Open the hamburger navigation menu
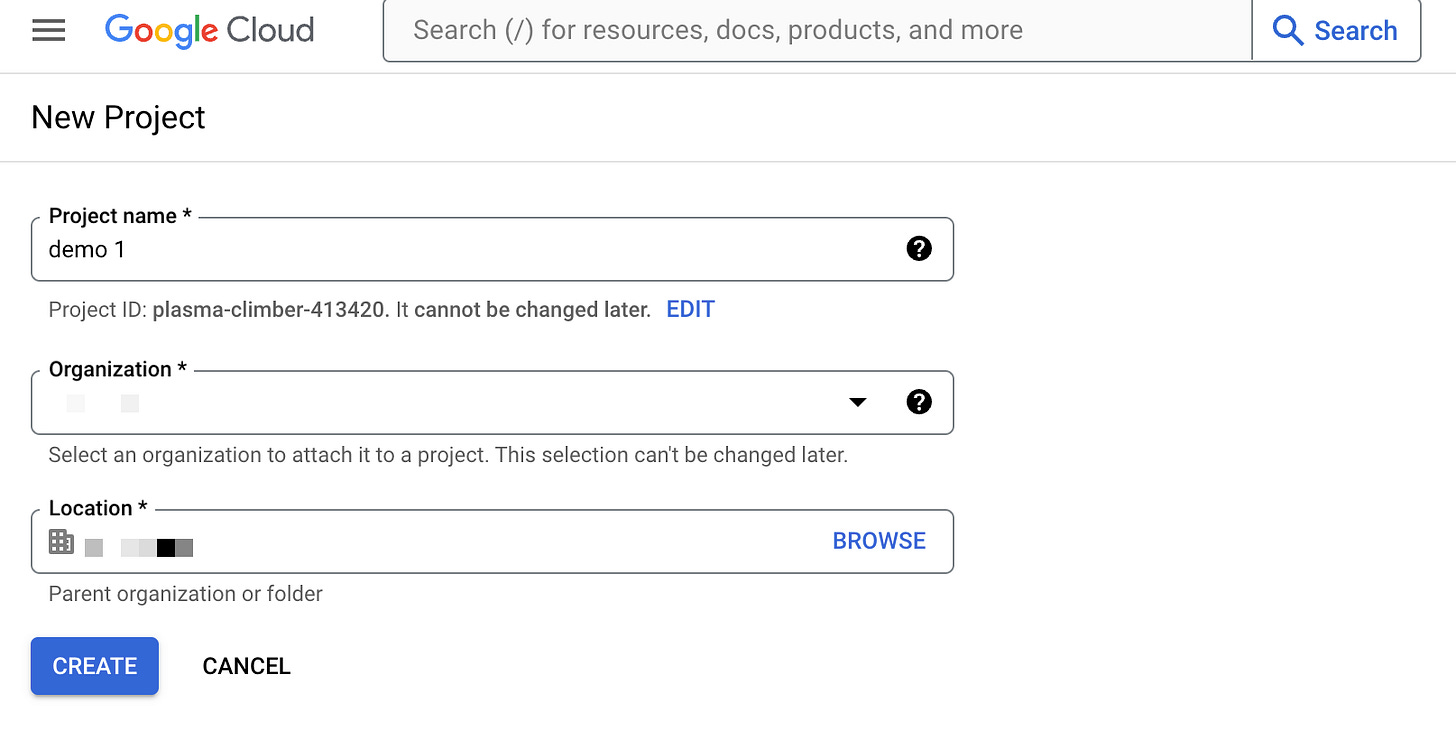 point(48,31)
